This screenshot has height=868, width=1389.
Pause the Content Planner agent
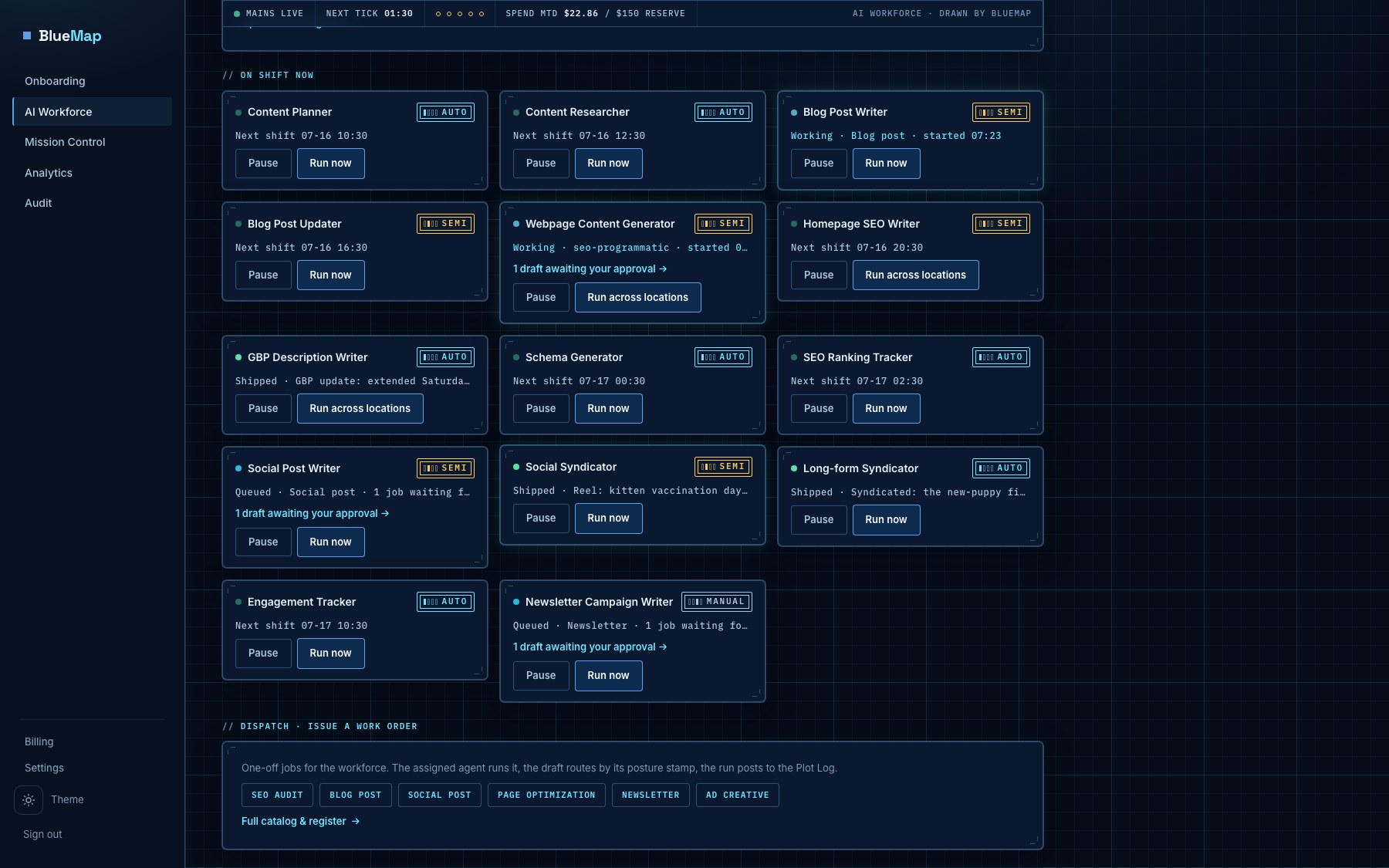coord(263,164)
